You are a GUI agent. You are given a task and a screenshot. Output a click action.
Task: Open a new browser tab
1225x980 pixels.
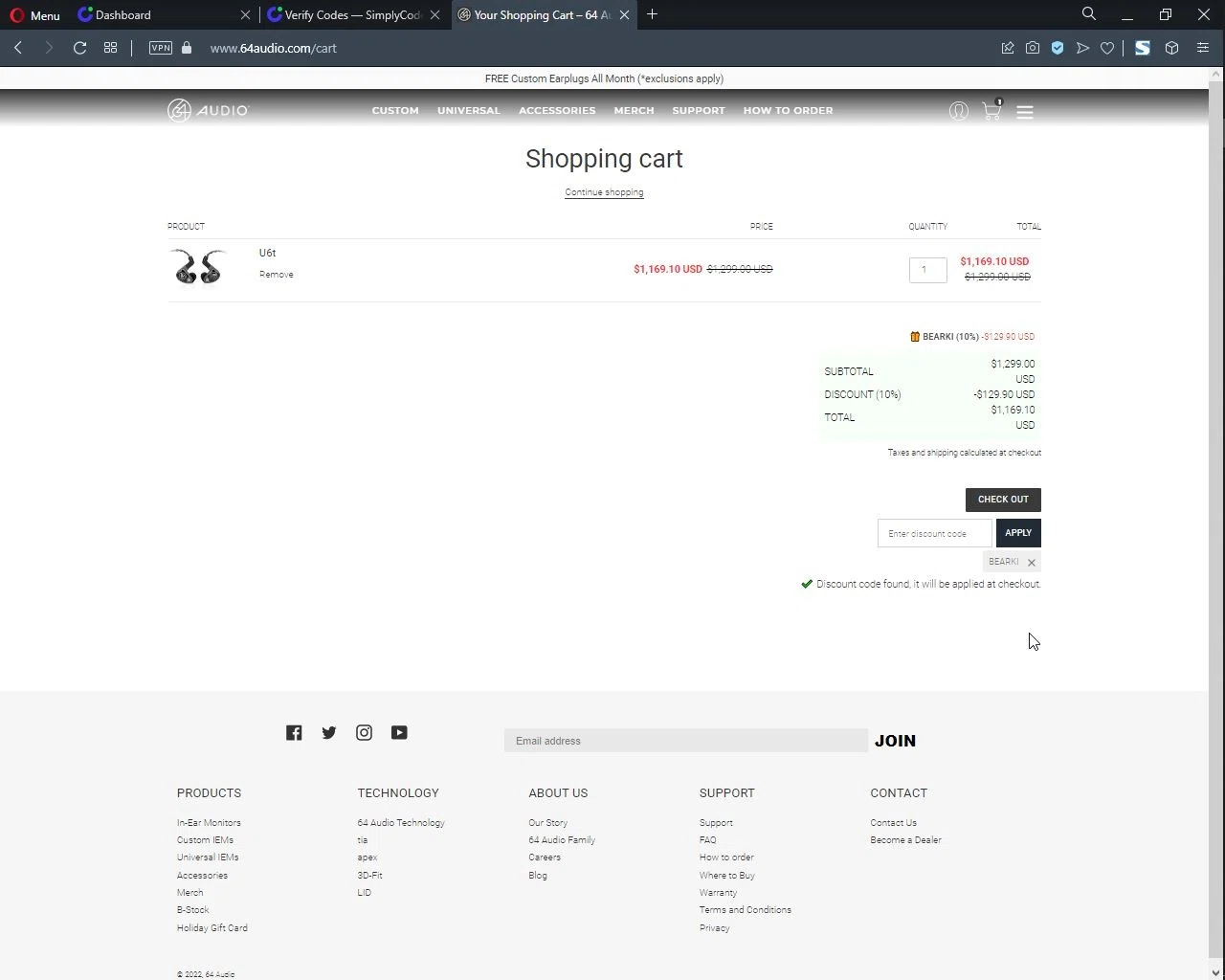(652, 14)
